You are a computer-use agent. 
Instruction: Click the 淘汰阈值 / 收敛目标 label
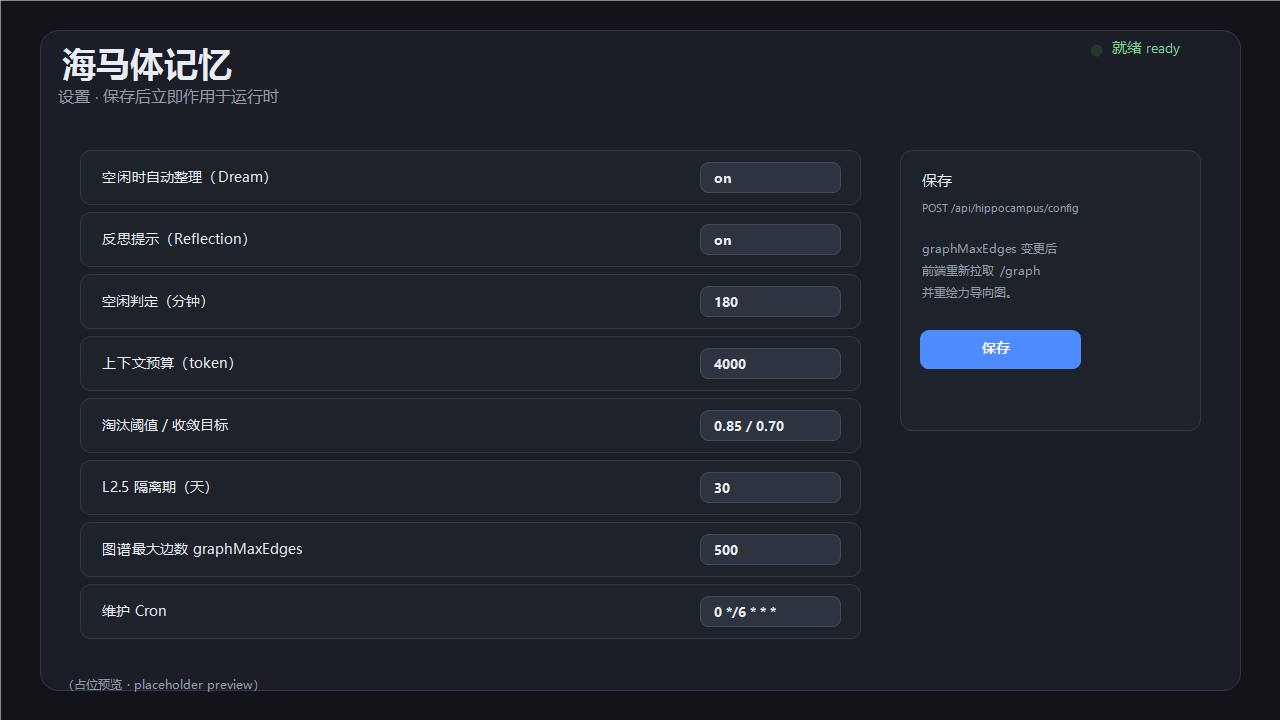[x=165, y=425]
